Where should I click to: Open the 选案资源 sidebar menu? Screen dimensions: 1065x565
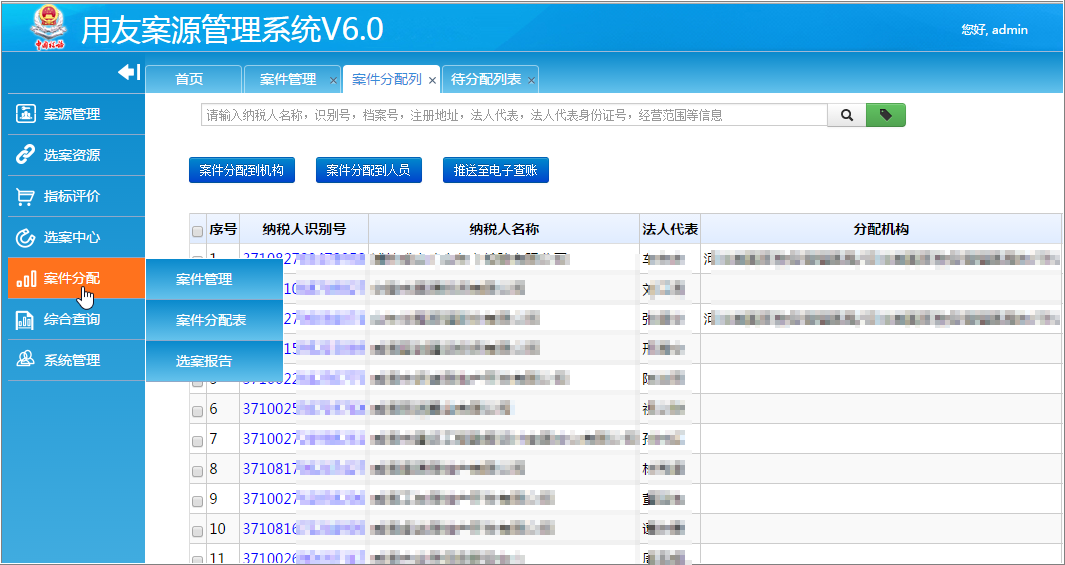pos(76,155)
